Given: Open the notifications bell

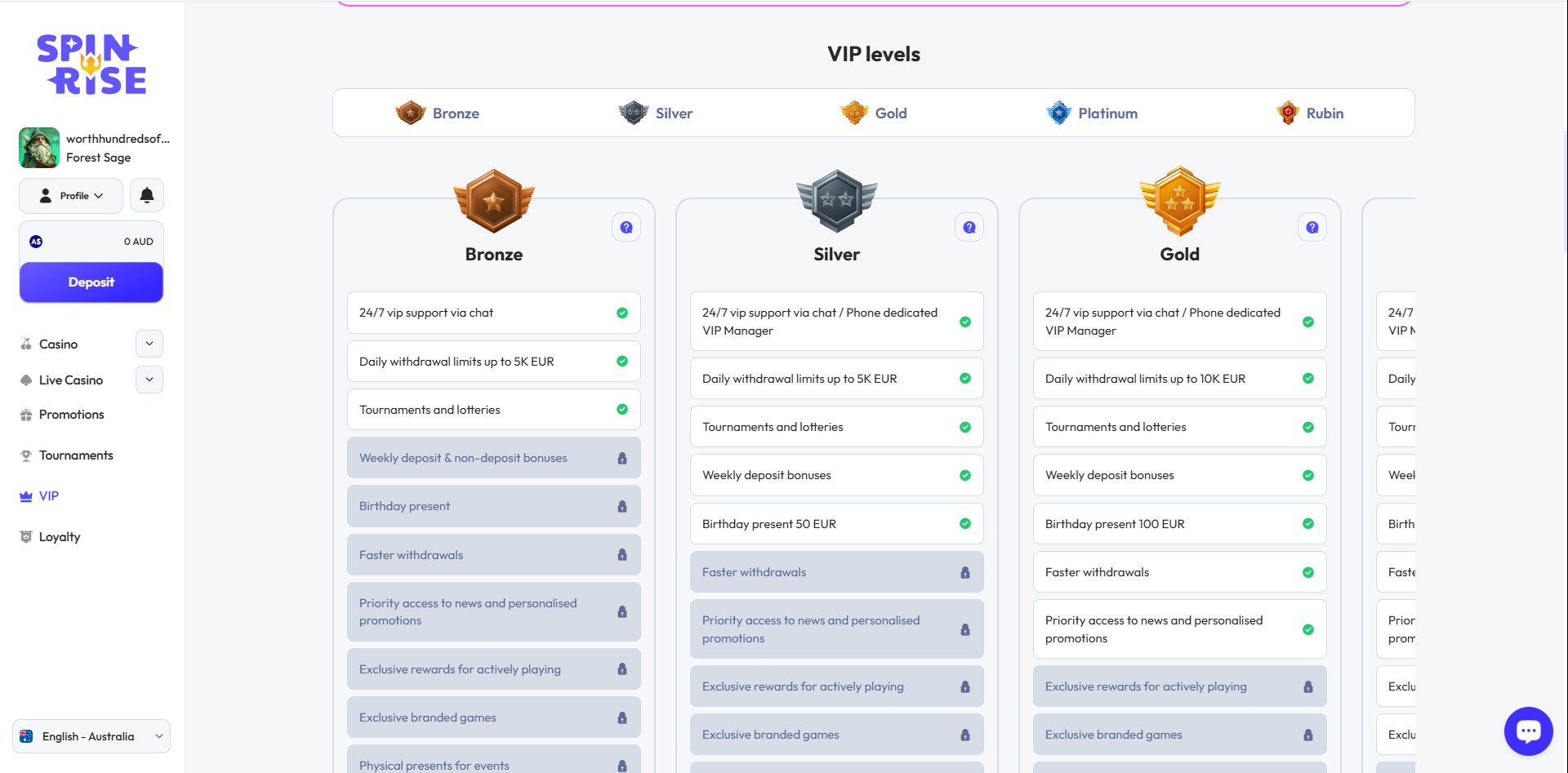Looking at the screenshot, I should tap(147, 196).
